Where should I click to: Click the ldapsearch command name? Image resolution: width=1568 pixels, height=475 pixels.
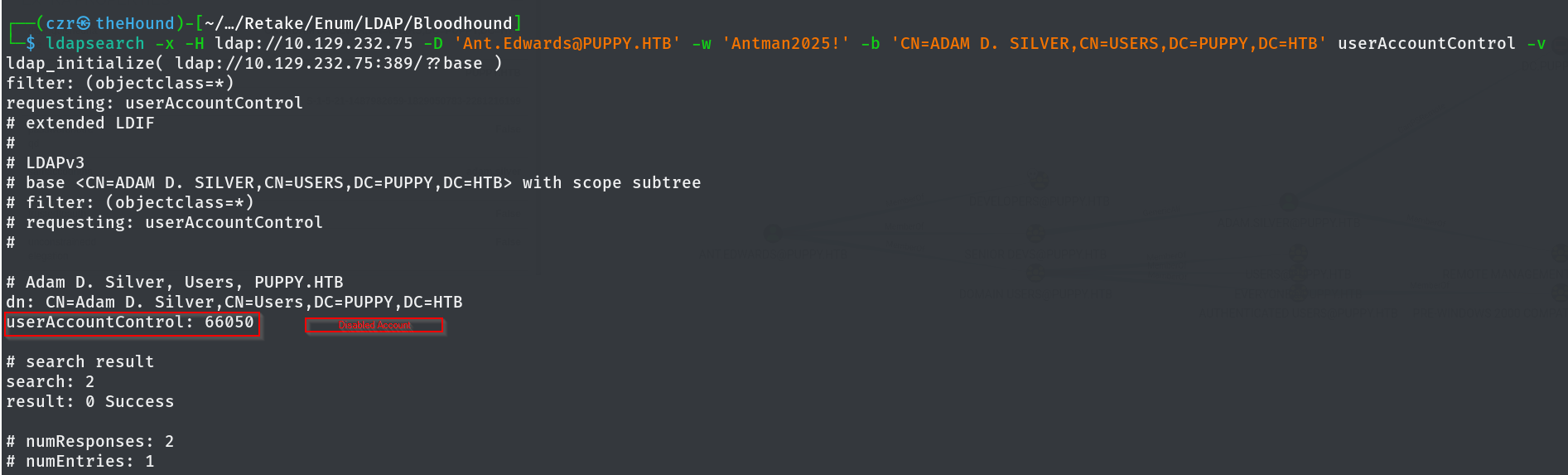coord(95,43)
